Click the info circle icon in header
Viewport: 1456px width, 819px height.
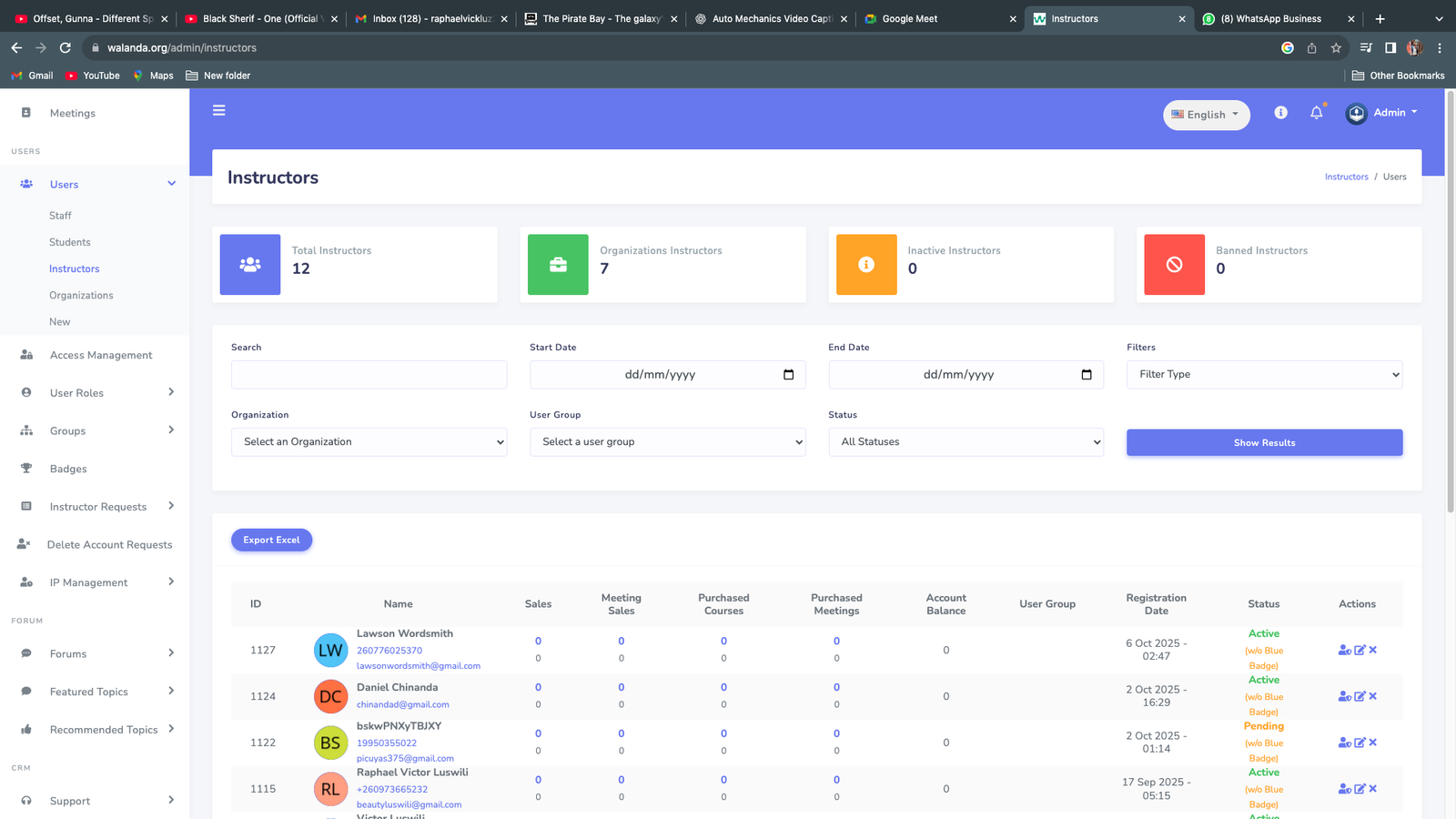1280,113
